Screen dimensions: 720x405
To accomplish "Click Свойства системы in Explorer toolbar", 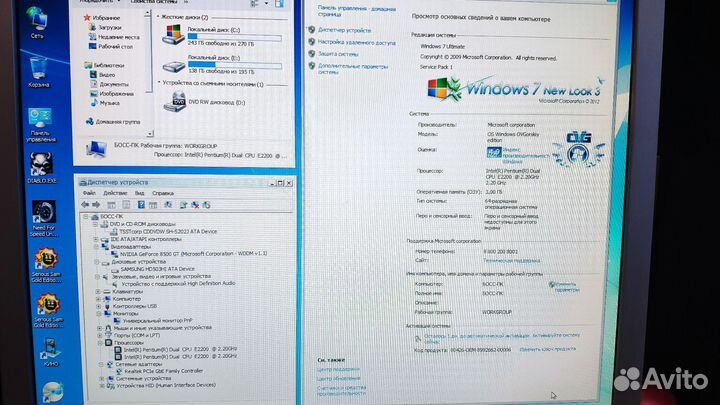I will [154, 2].
